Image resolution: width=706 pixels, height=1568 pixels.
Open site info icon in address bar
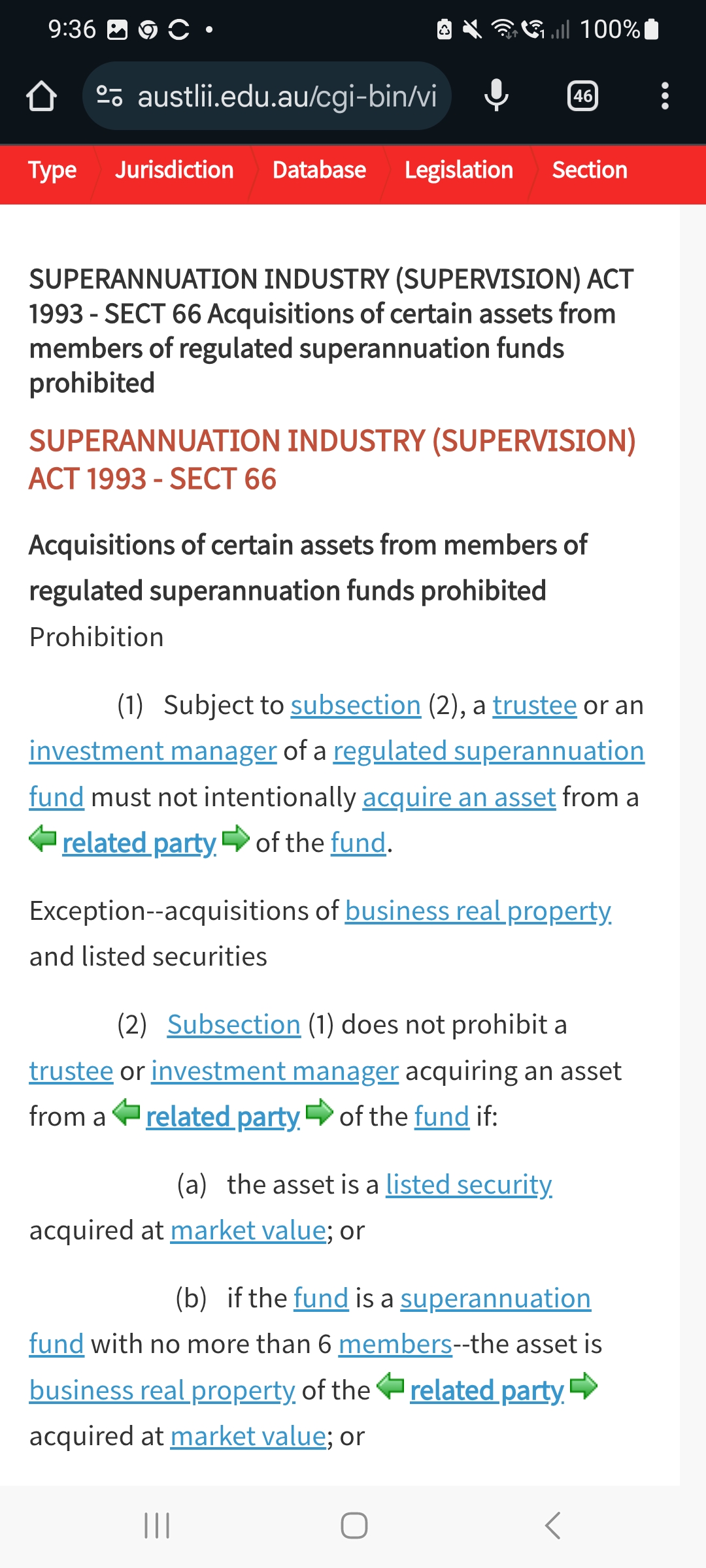click(x=109, y=96)
